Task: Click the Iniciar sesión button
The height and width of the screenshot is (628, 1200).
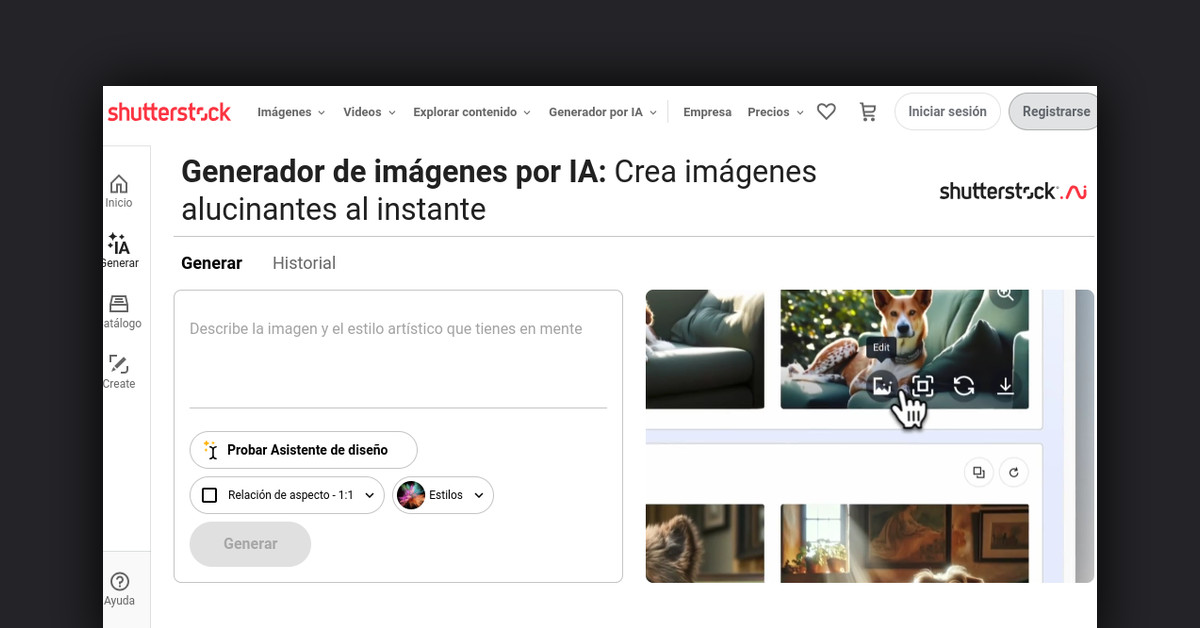Action: pos(947,112)
